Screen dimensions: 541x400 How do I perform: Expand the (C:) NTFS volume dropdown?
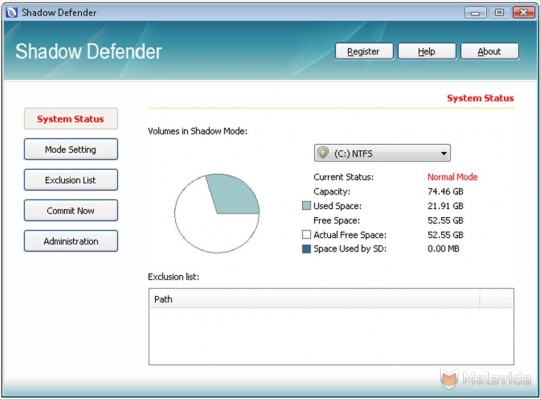(x=382, y=153)
